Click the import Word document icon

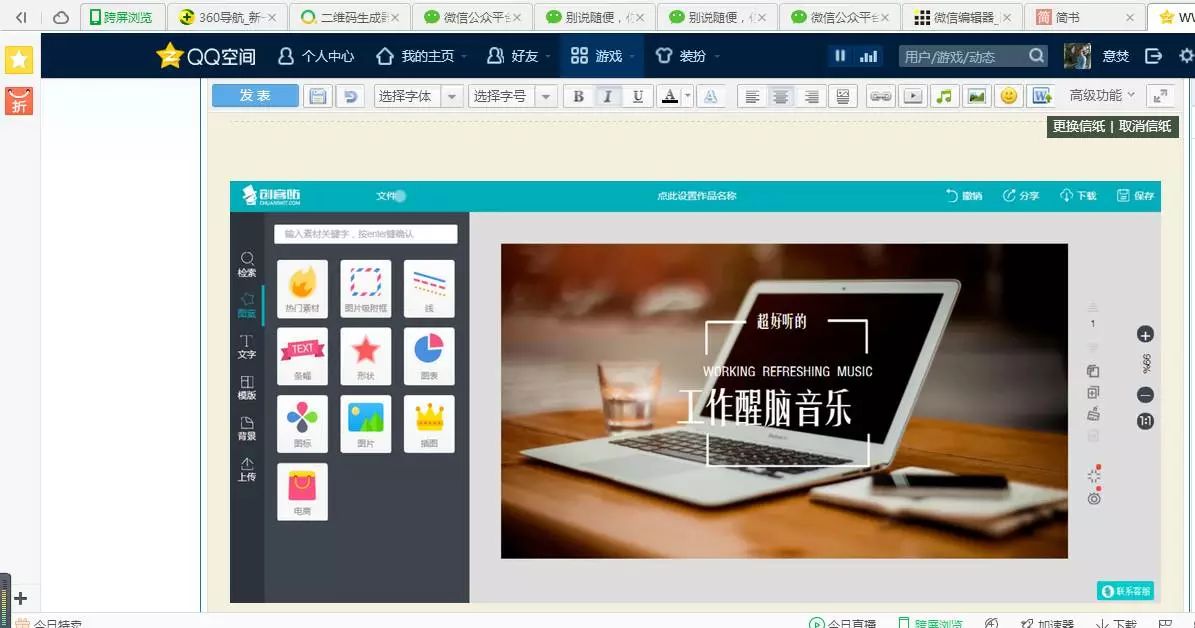(1041, 96)
